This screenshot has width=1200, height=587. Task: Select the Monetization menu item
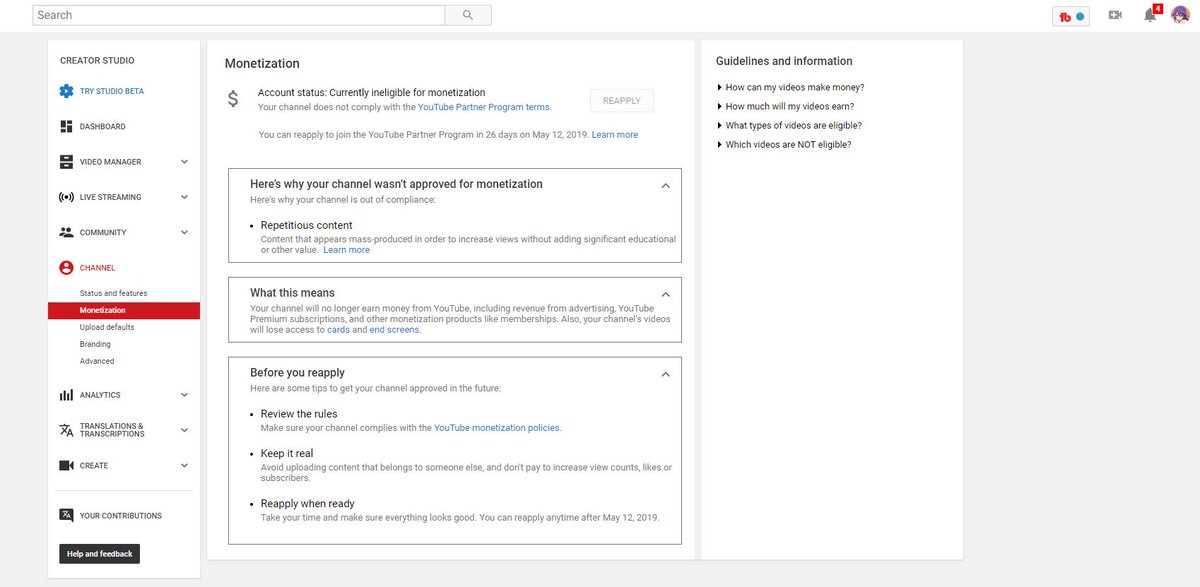pos(124,310)
